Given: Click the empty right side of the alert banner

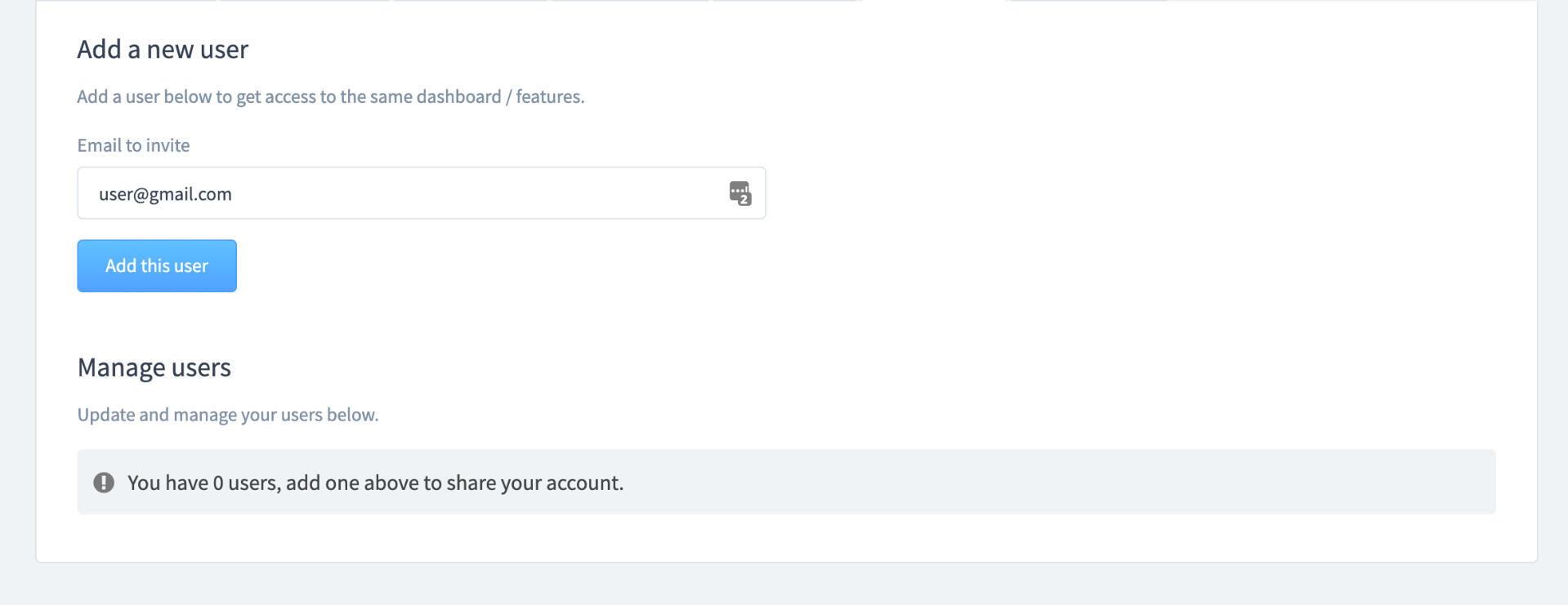Looking at the screenshot, I should 1144,483.
